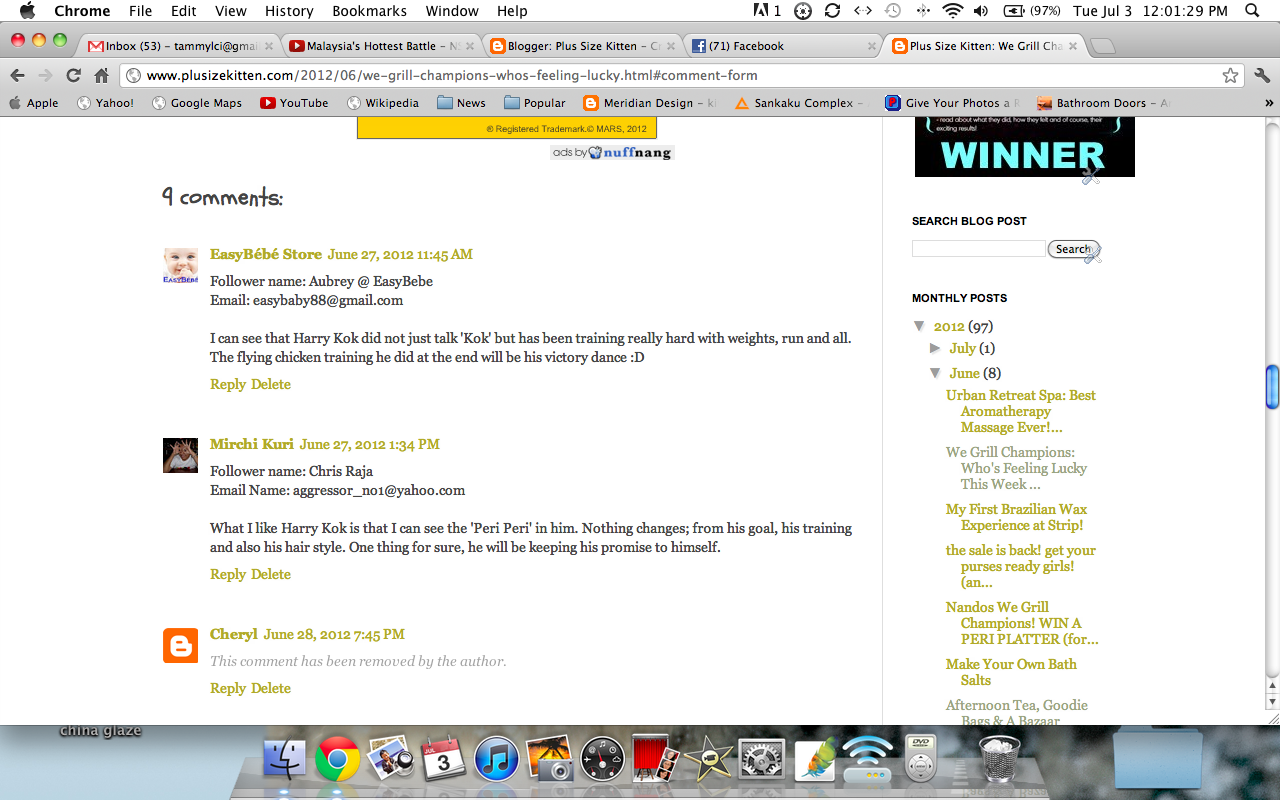This screenshot has height=800, width=1280.
Task: Delete EasyBébé Store's comment
Action: pyautogui.click(x=271, y=384)
